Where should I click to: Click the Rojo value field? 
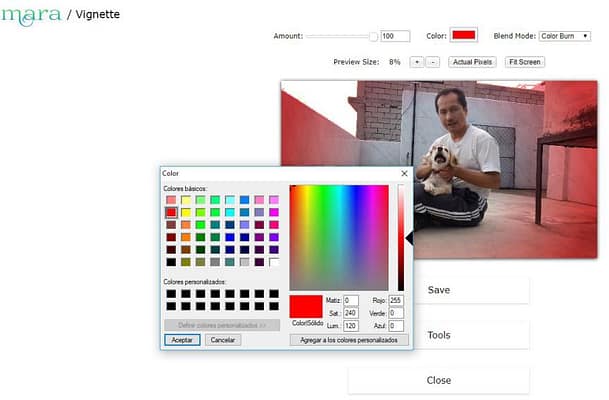pyautogui.click(x=395, y=300)
